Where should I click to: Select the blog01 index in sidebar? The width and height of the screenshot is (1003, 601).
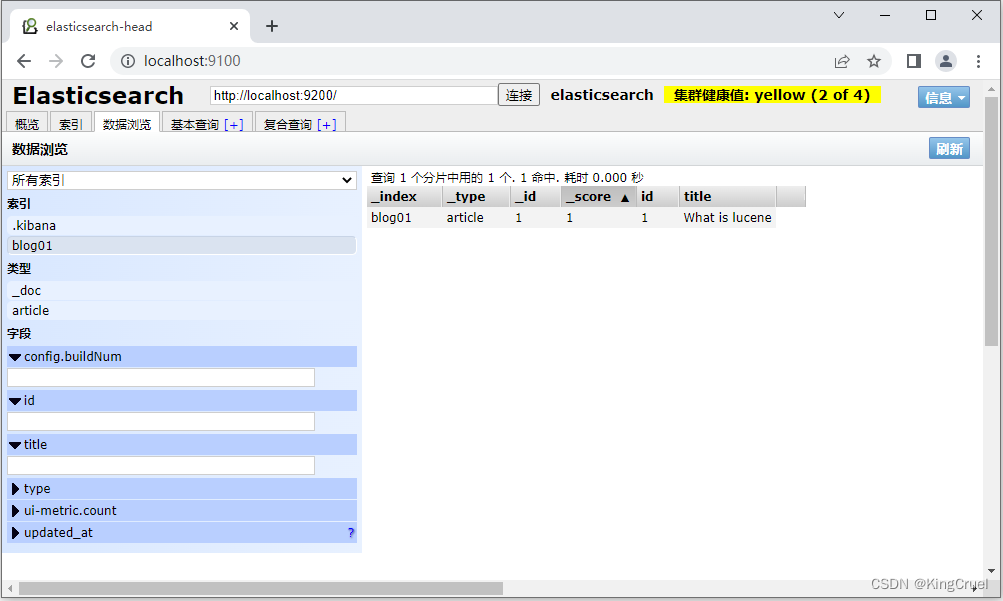pos(182,246)
